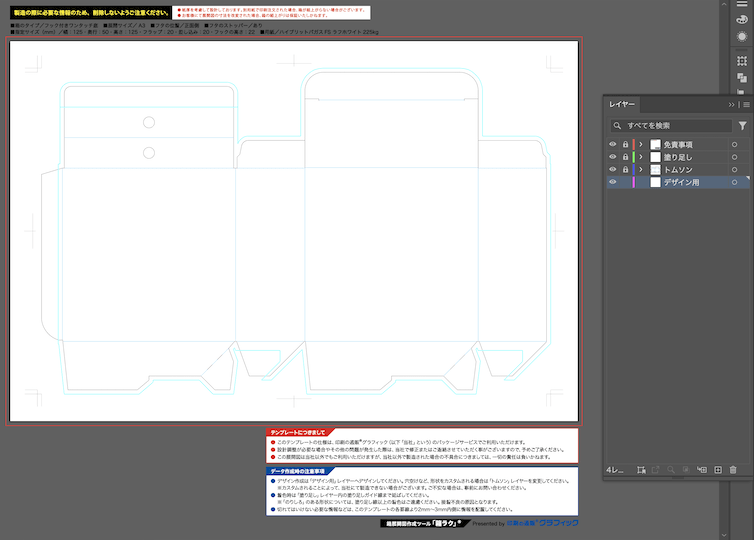Unlock the 塗り足し layer

[625, 157]
